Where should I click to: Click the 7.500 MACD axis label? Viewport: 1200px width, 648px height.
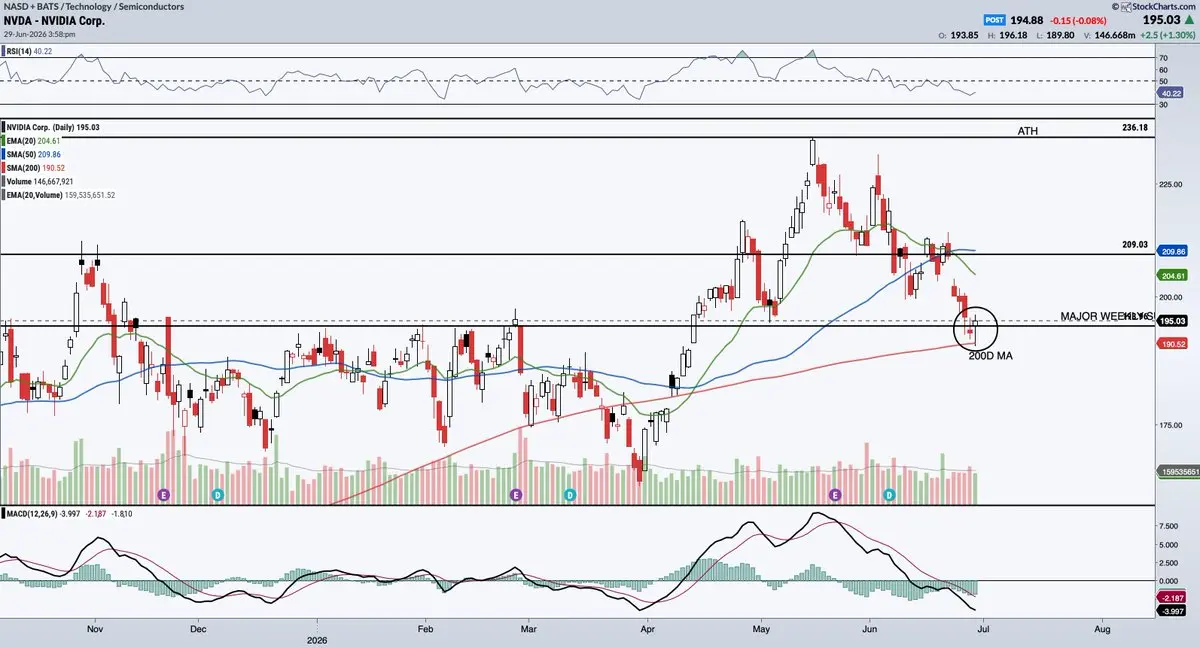[1170, 524]
